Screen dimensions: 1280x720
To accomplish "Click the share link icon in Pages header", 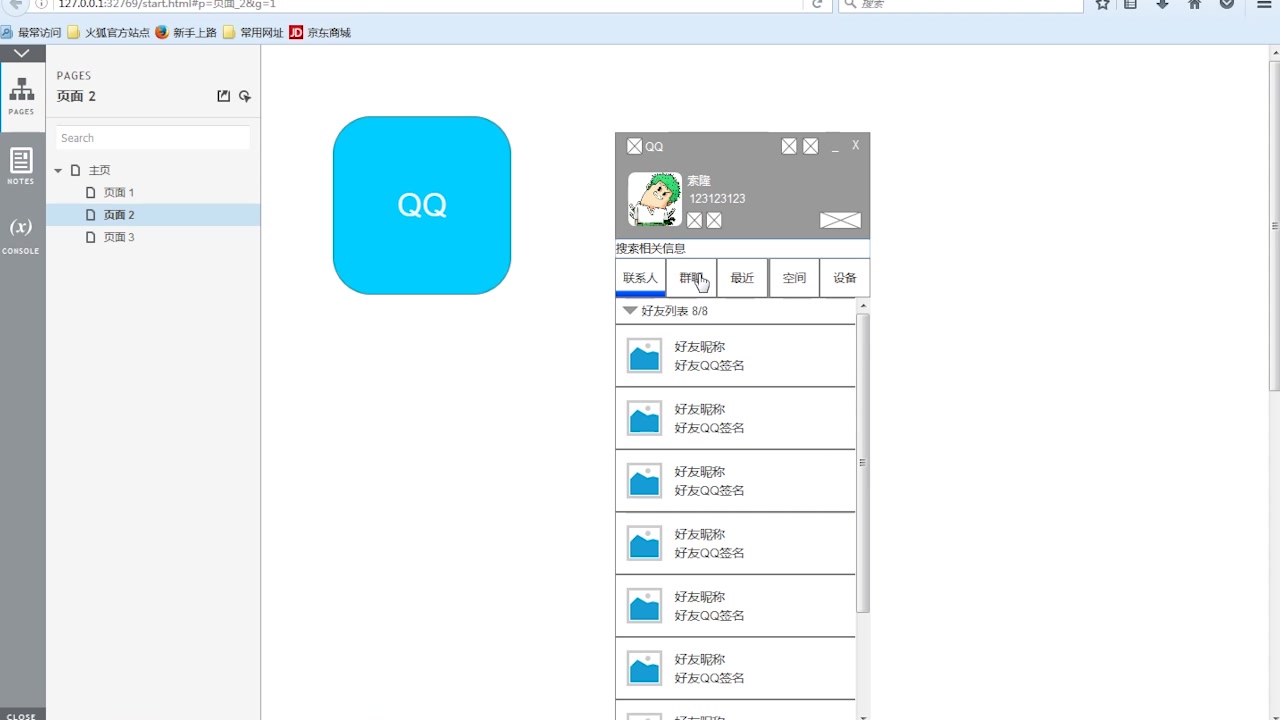I will tap(224, 96).
